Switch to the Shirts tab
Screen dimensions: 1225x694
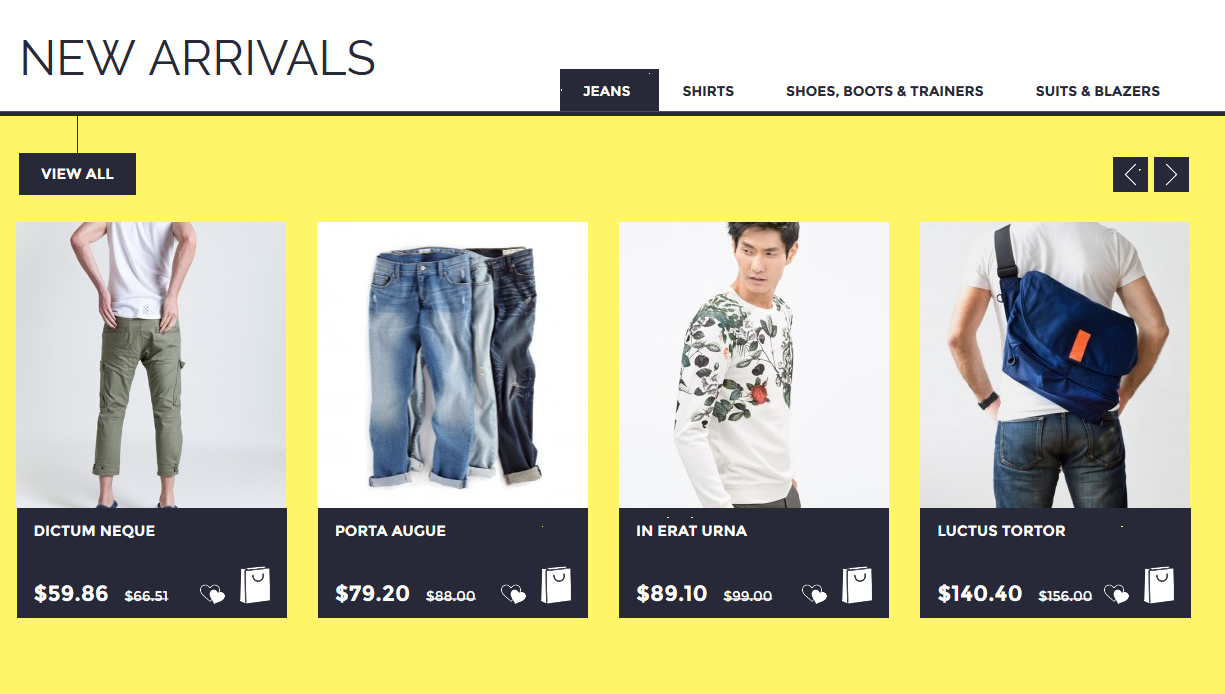click(708, 91)
